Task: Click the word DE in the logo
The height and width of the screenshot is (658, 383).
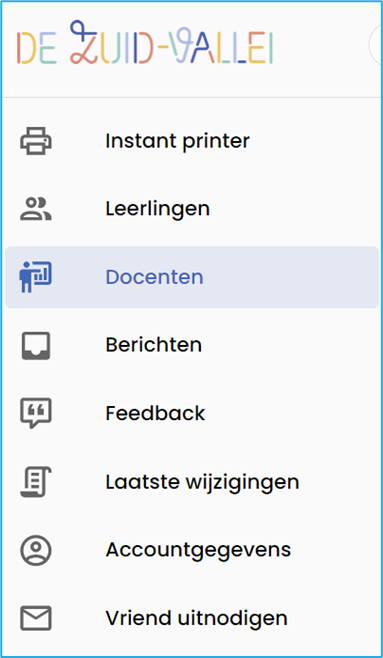Action: point(37,48)
